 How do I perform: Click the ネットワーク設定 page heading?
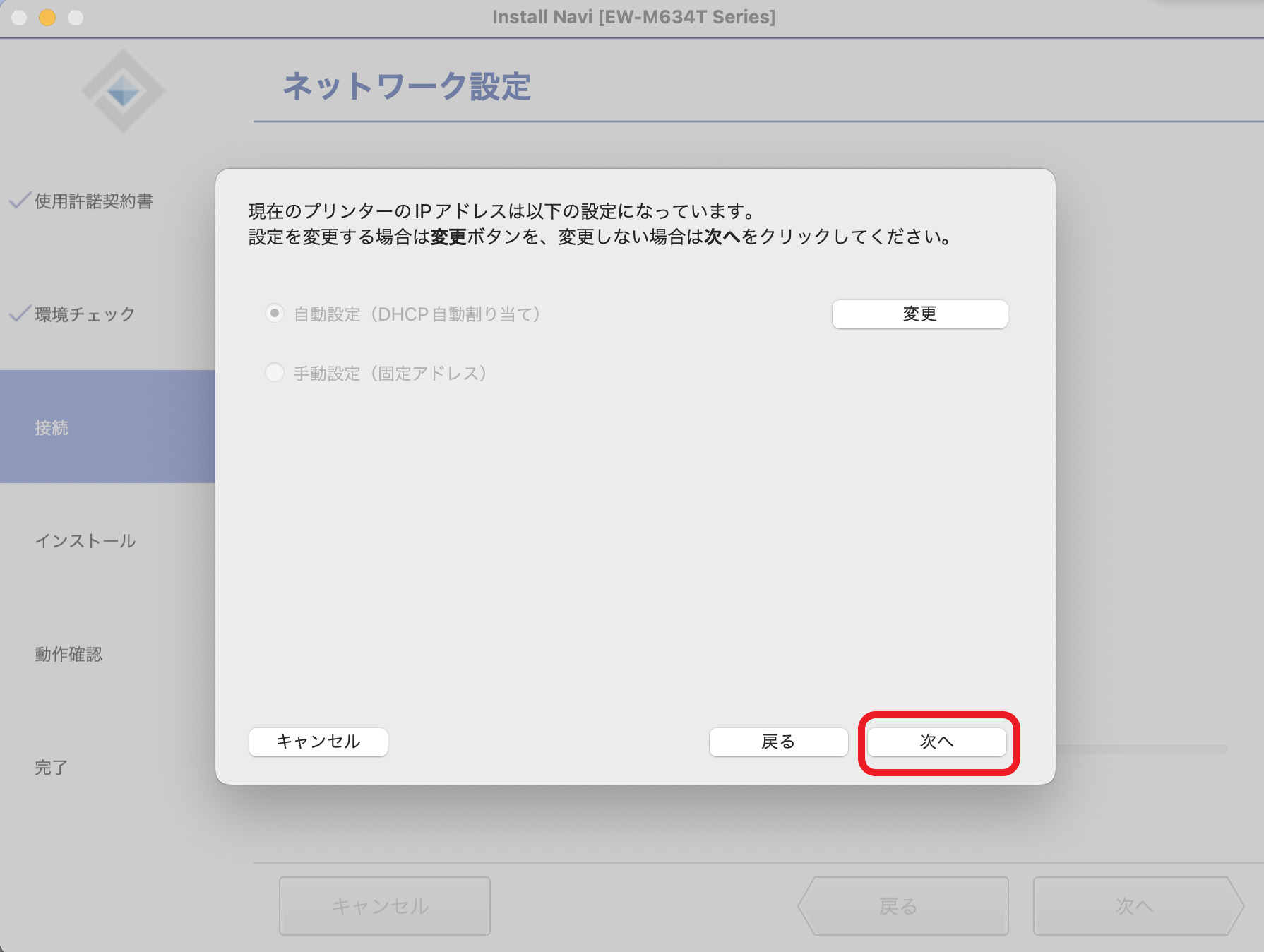(407, 87)
